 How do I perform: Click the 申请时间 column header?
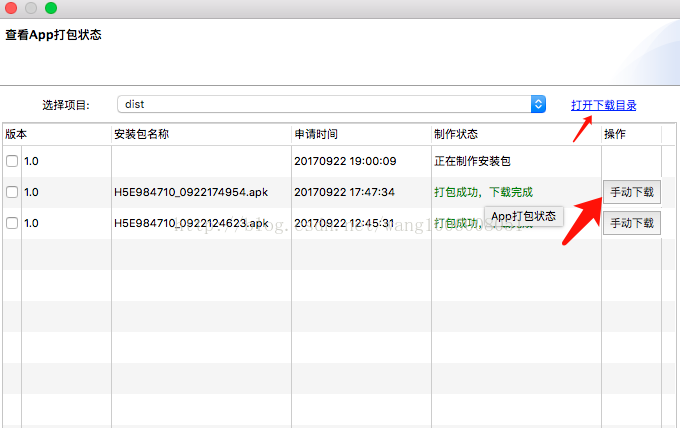click(316, 134)
